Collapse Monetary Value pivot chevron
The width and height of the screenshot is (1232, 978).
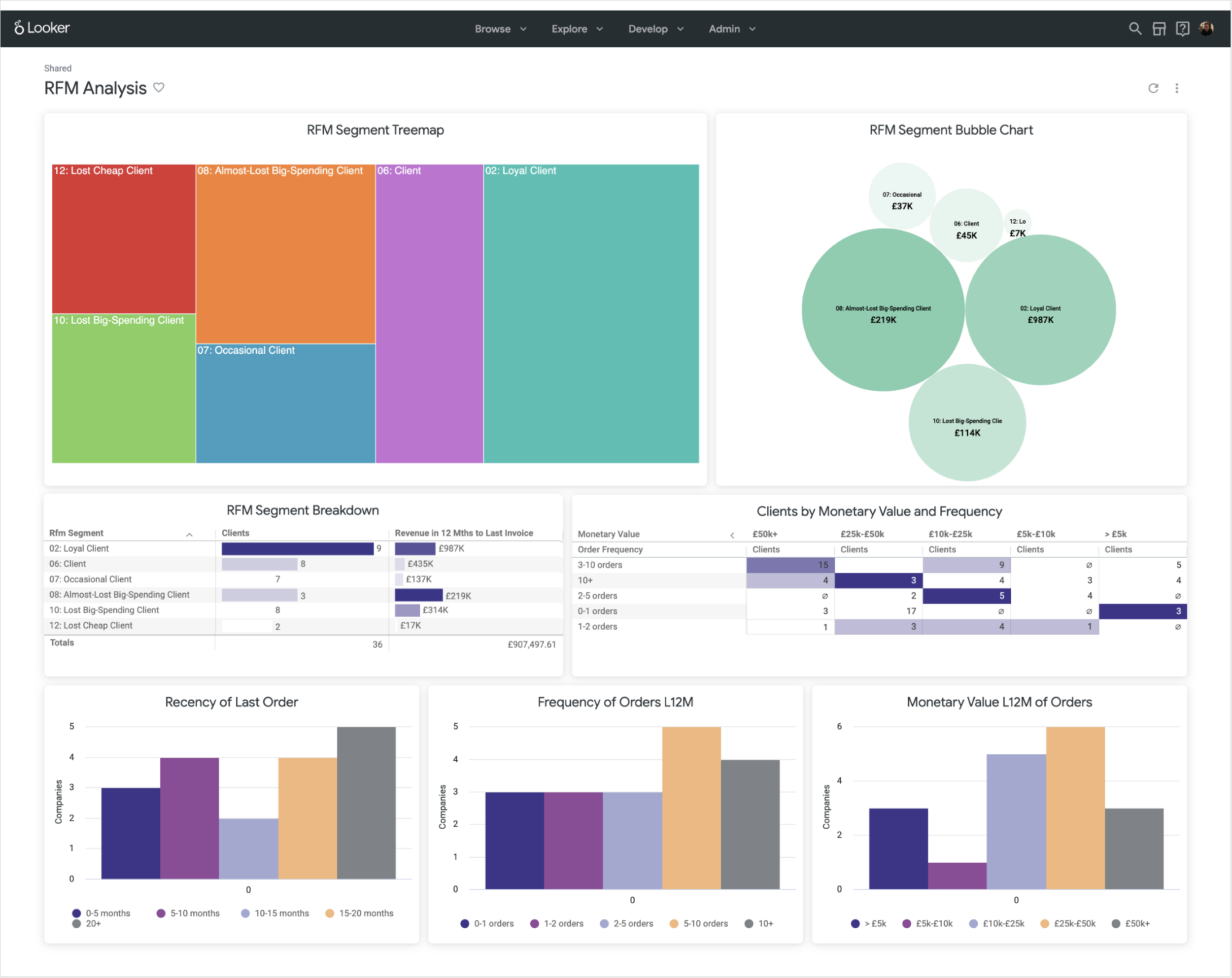(x=732, y=535)
